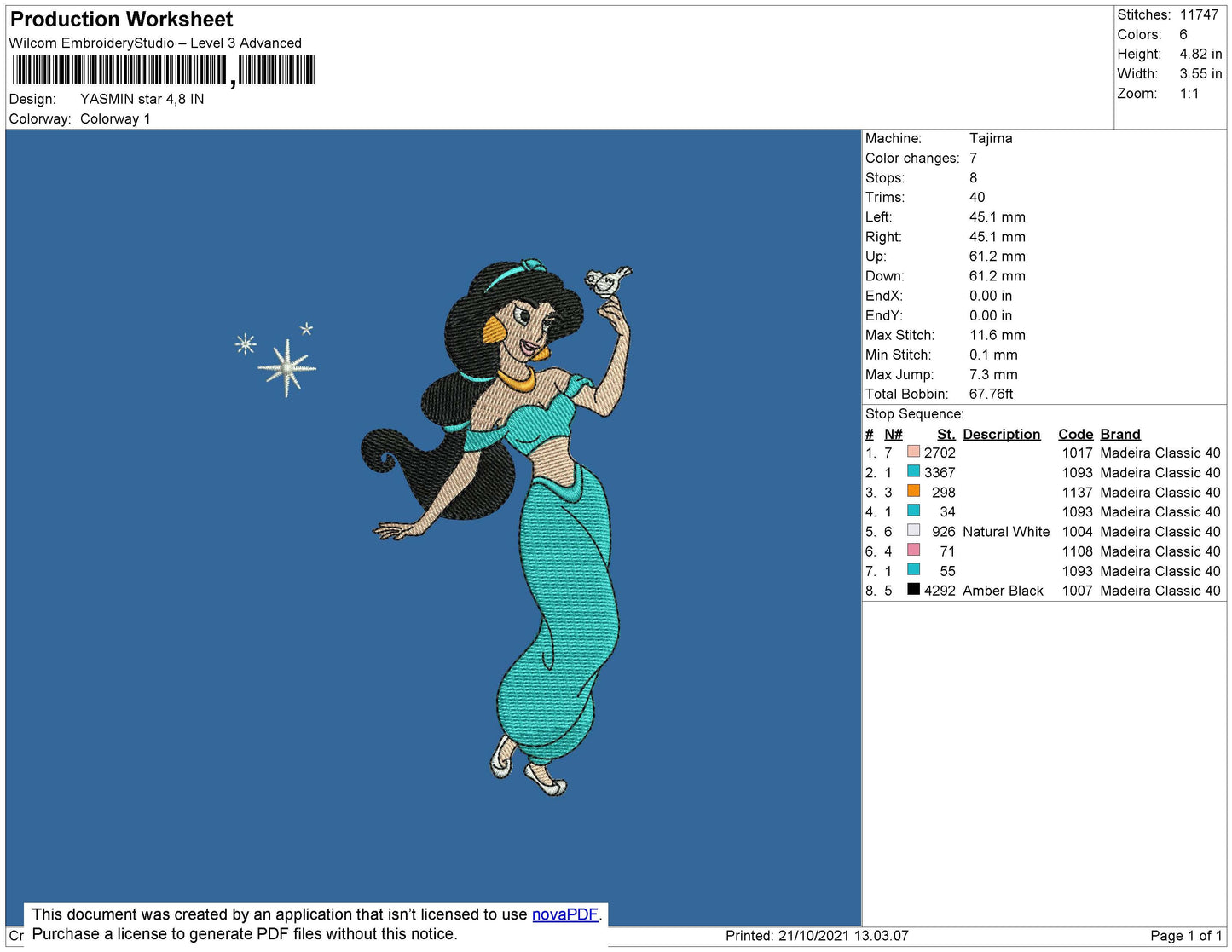Select the design name "YASMIN star 4,8 IN"

tap(142, 99)
